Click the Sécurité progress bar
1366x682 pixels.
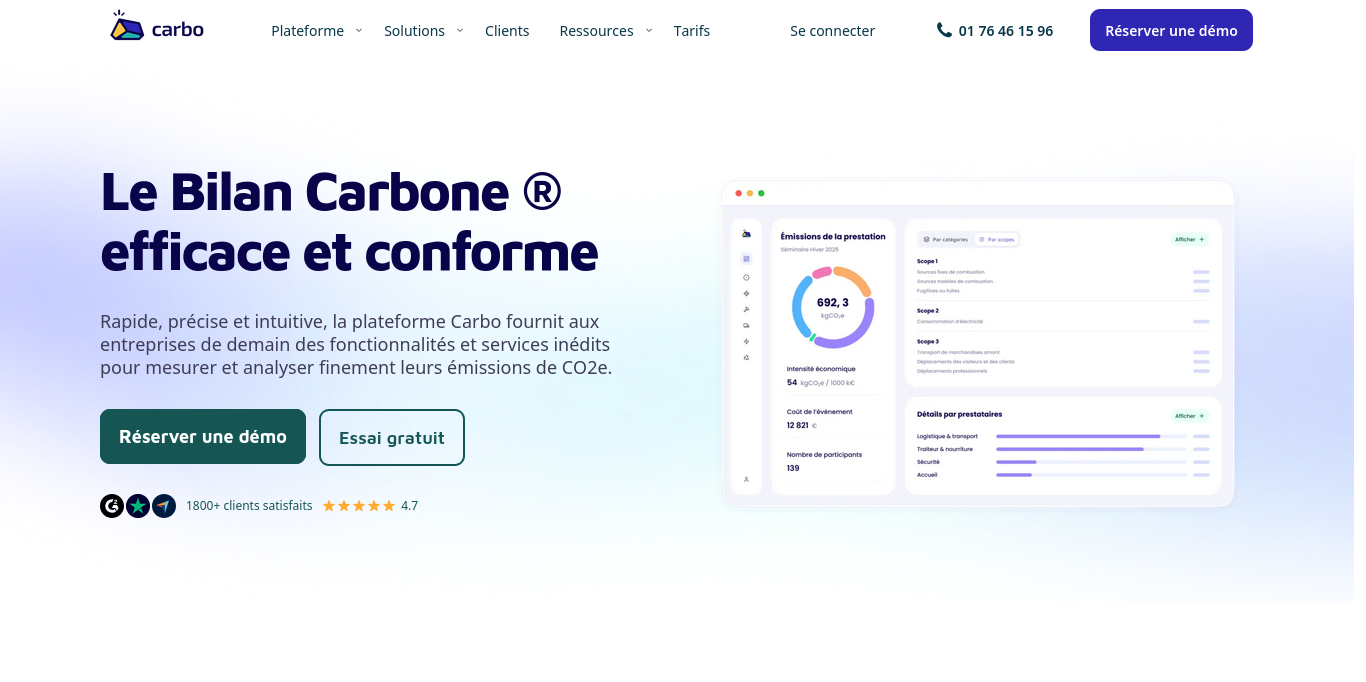tap(1091, 462)
